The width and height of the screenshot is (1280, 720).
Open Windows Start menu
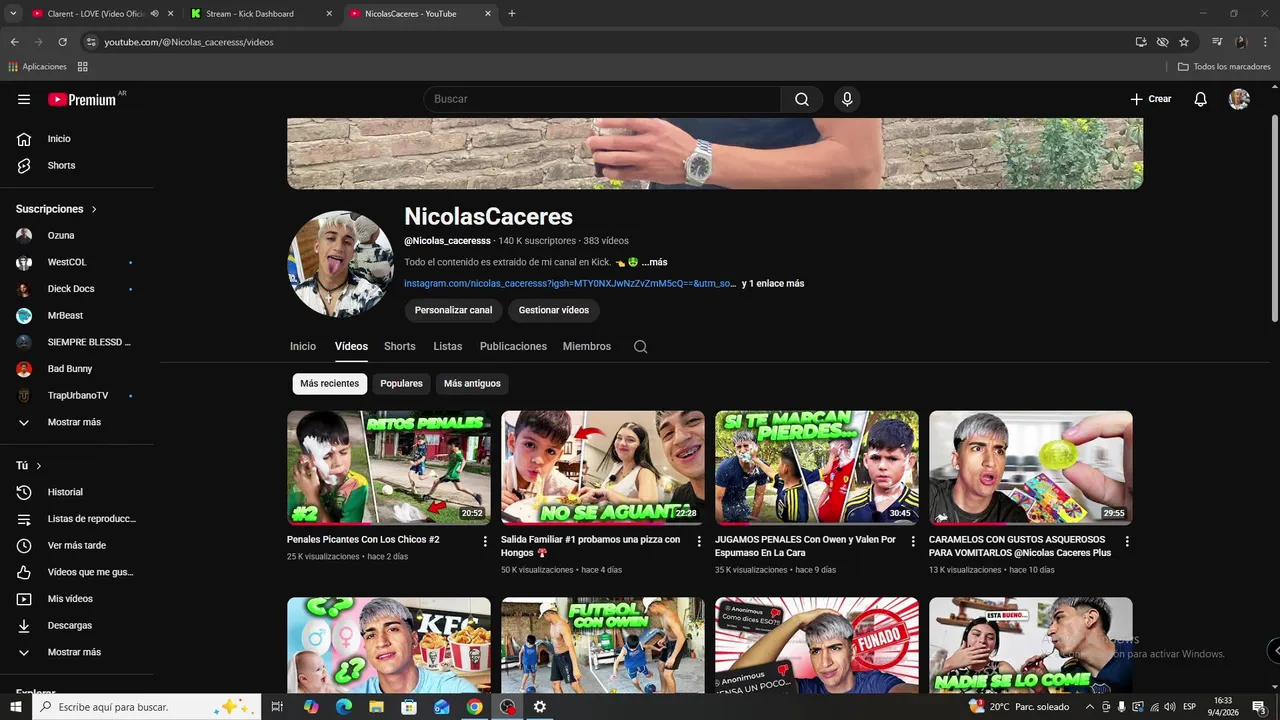15,707
